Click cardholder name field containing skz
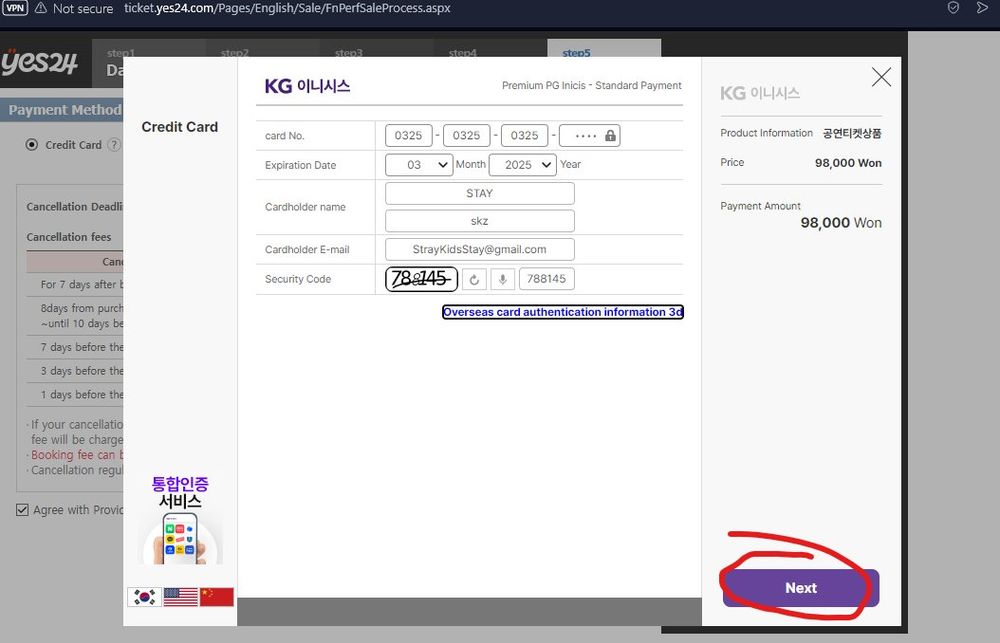The width and height of the screenshot is (1000, 643). pyautogui.click(x=480, y=221)
